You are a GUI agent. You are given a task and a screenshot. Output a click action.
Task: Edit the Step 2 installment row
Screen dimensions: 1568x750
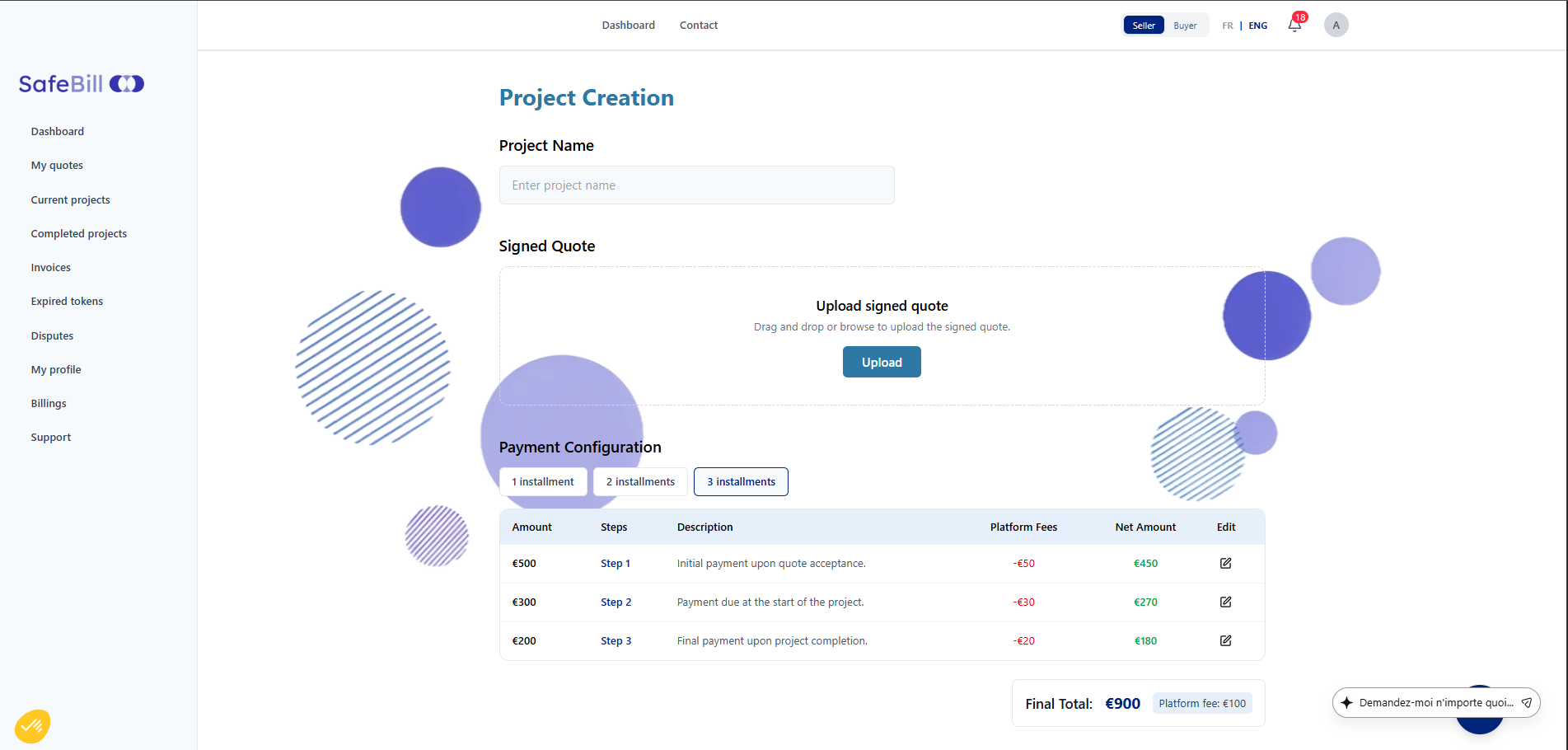[x=1225, y=602]
